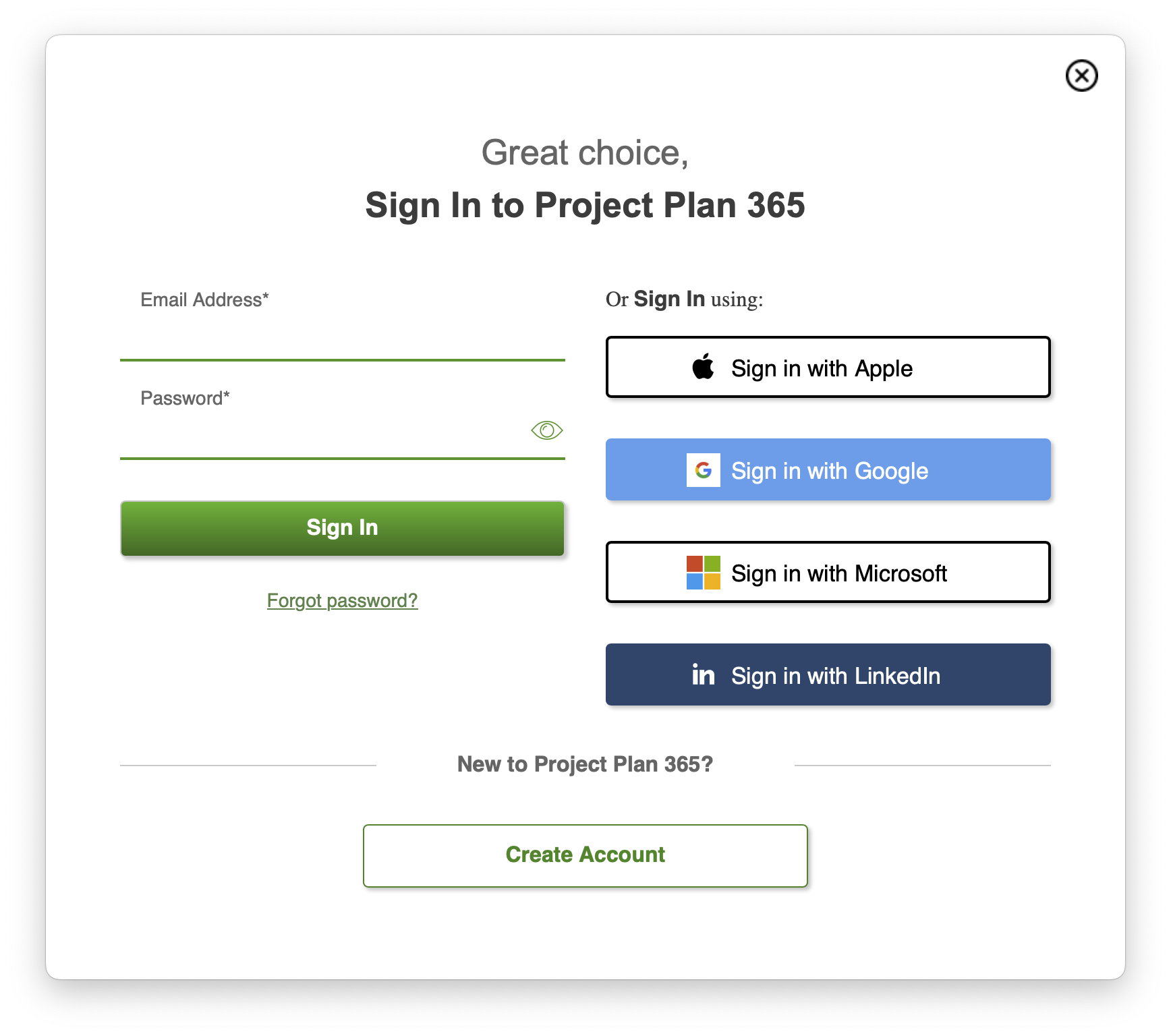
Task: Click the 'Or Sign In using:' text
Action: [684, 299]
